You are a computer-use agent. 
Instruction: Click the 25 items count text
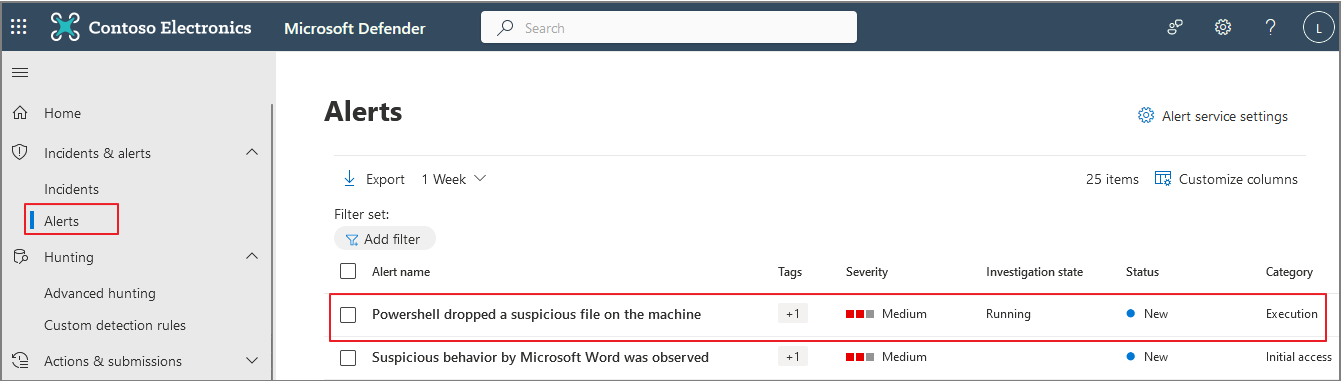[1112, 179]
